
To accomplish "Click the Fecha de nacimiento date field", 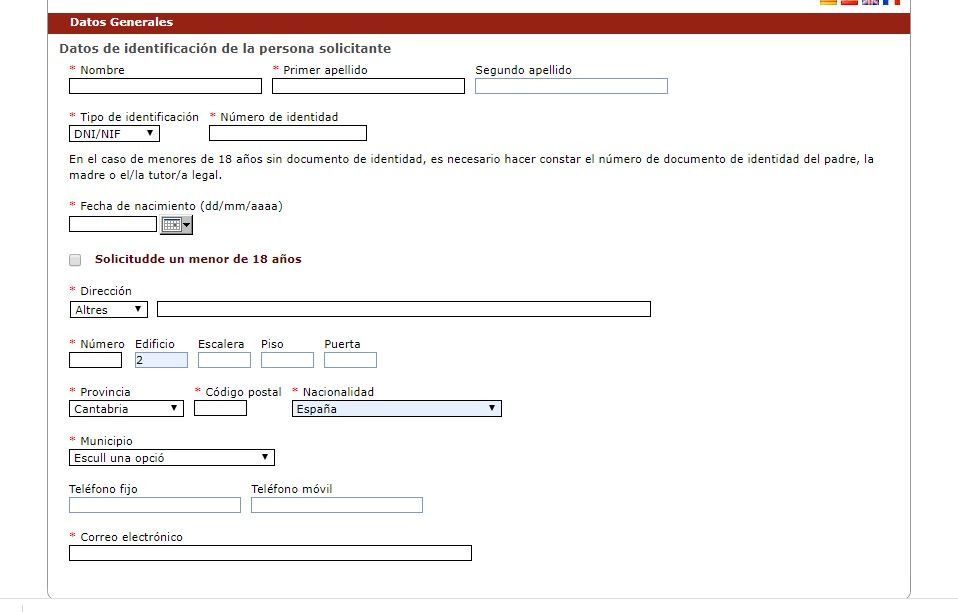I will pos(113,224).
